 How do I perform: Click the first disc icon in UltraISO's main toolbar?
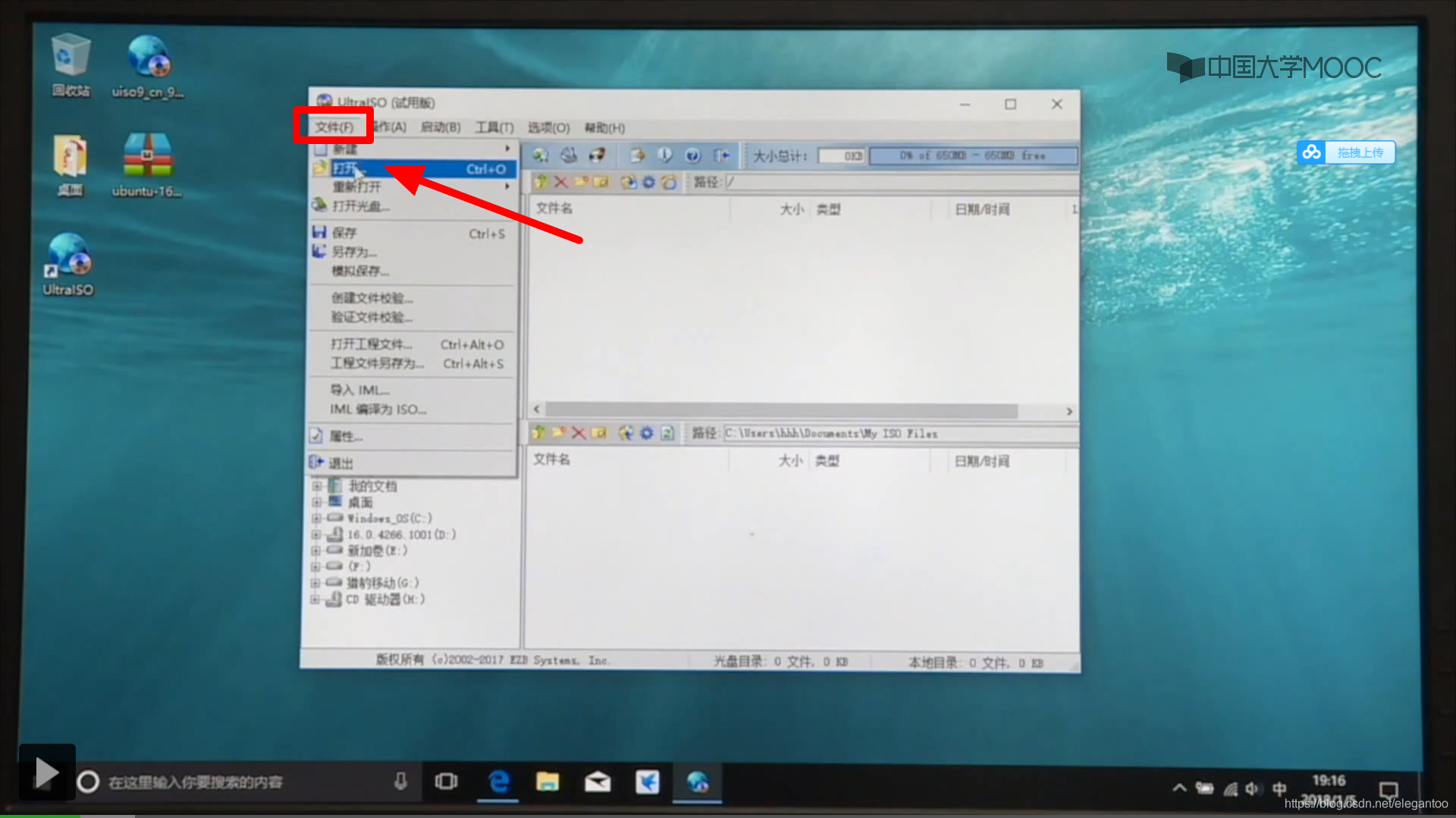pyautogui.click(x=540, y=155)
